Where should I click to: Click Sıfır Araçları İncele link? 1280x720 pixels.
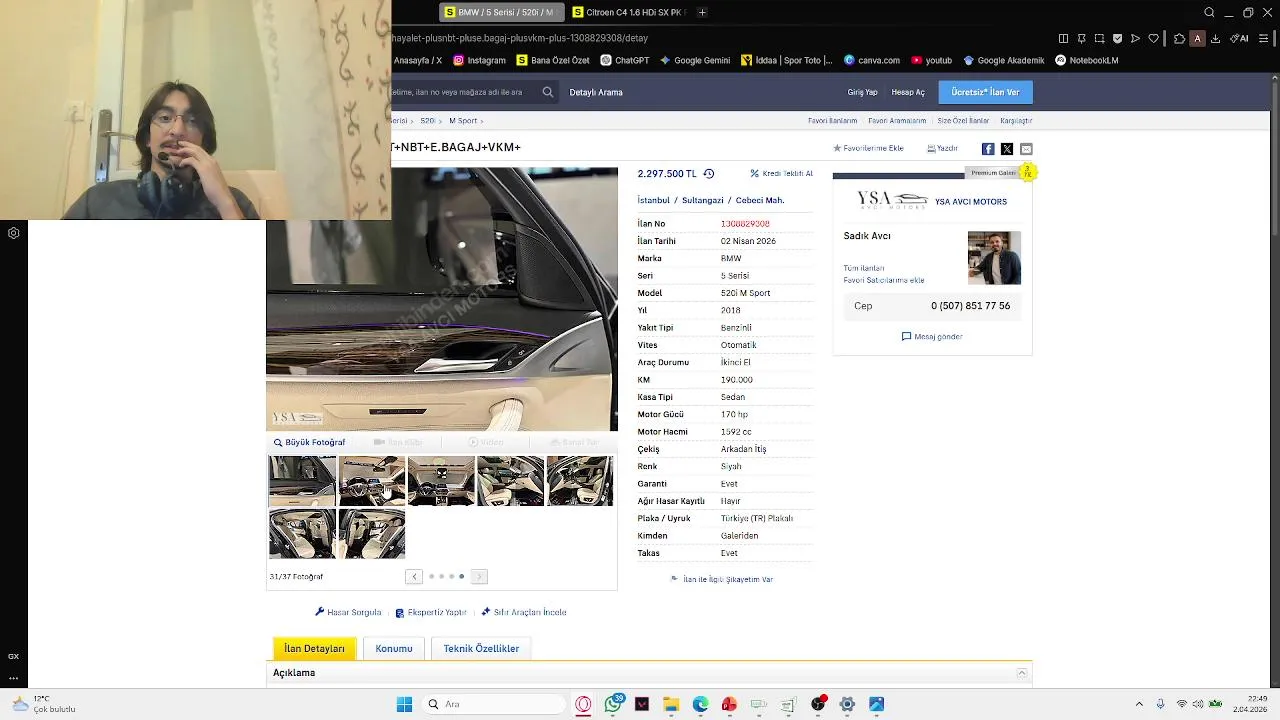(524, 612)
